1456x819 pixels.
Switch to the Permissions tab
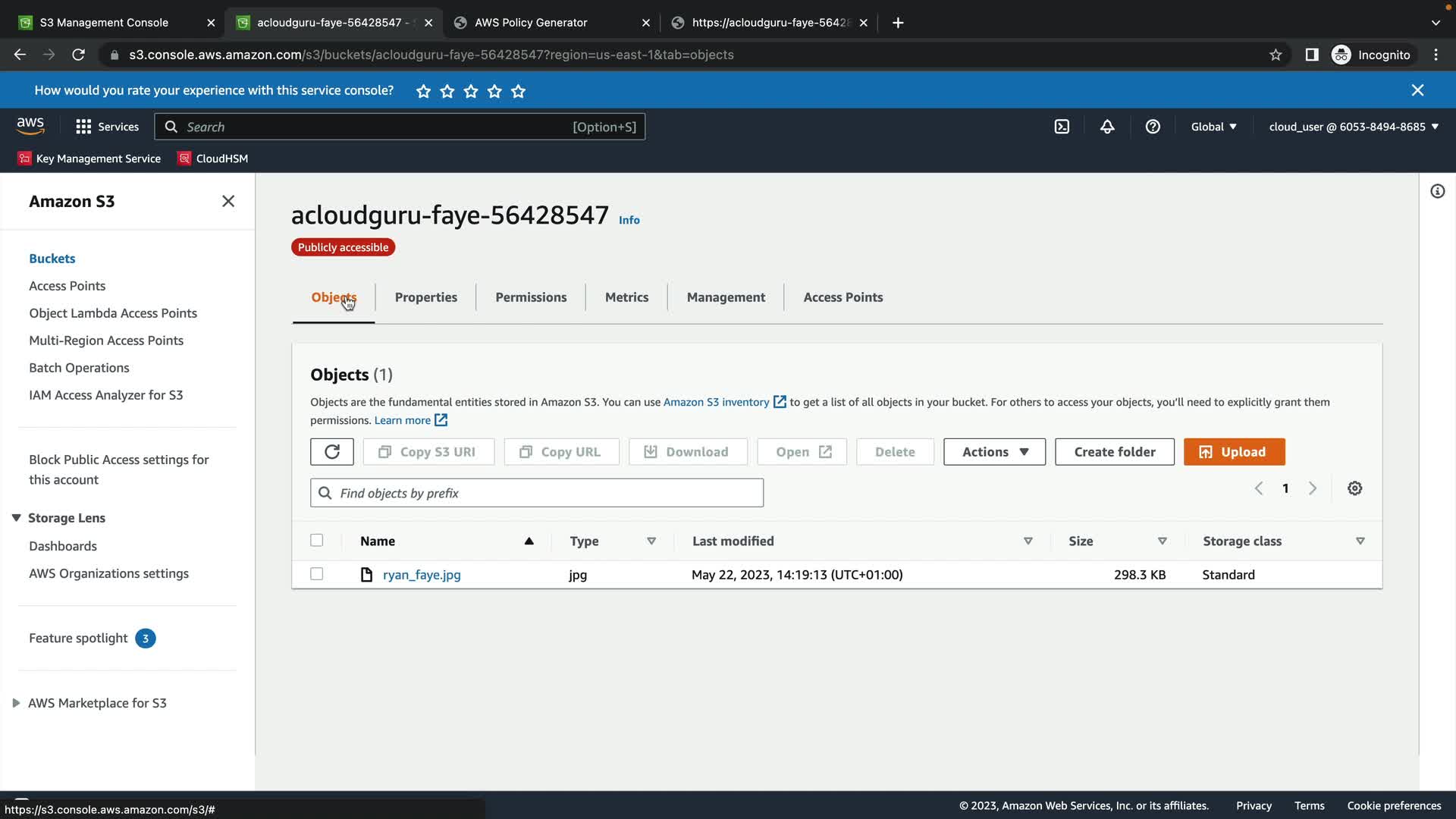tap(531, 297)
